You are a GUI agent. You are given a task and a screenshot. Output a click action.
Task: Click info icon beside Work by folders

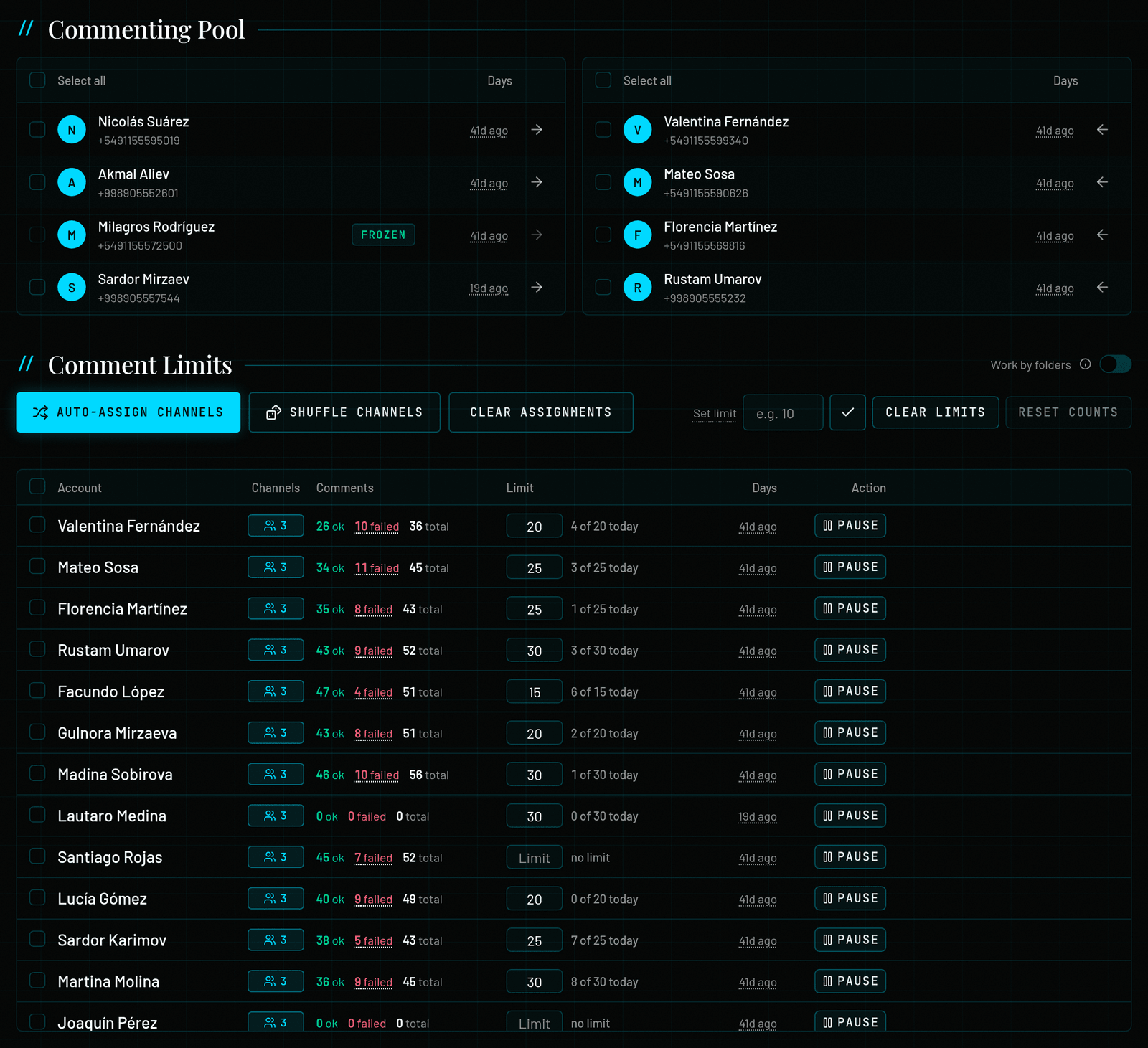(1086, 364)
